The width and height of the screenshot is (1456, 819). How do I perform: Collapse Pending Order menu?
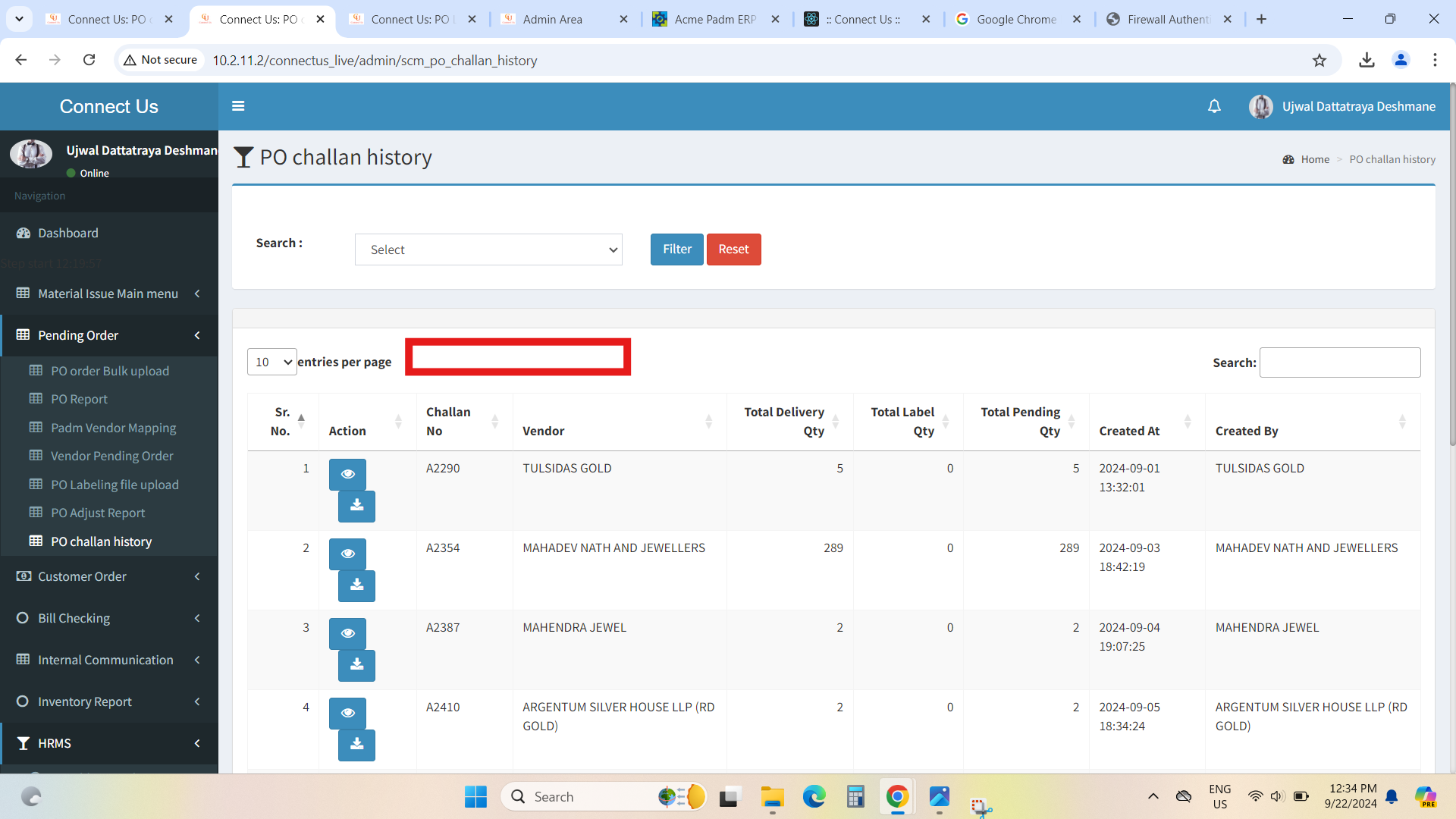(108, 335)
